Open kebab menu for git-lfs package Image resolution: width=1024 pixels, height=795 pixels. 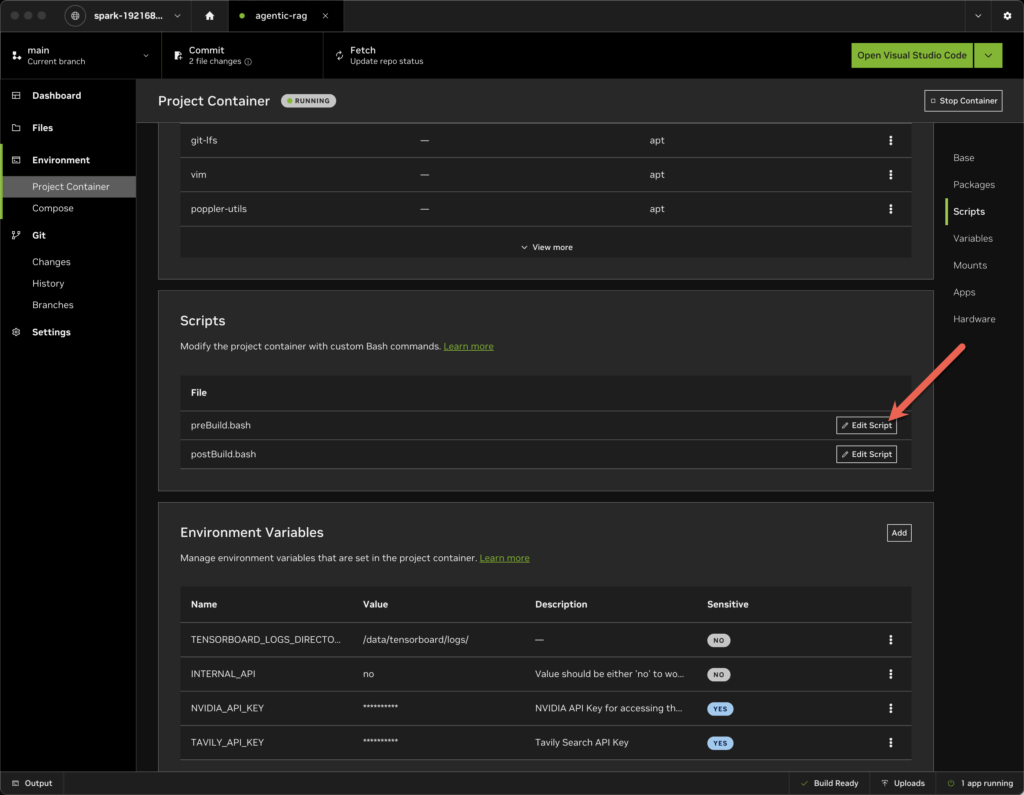pyautogui.click(x=890, y=141)
